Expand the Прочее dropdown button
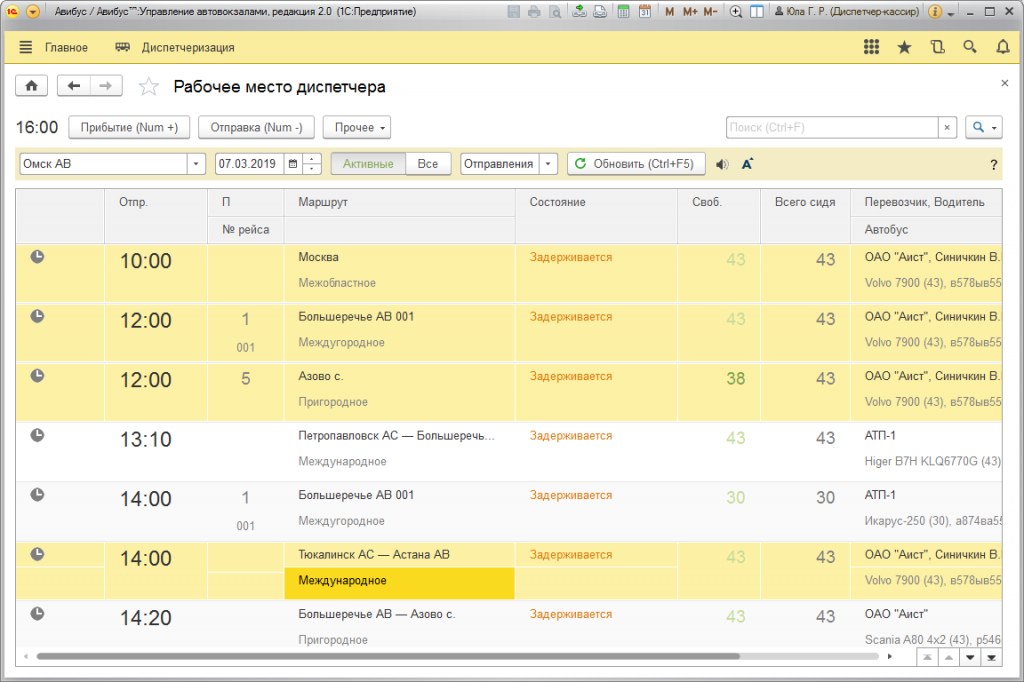 [356, 128]
